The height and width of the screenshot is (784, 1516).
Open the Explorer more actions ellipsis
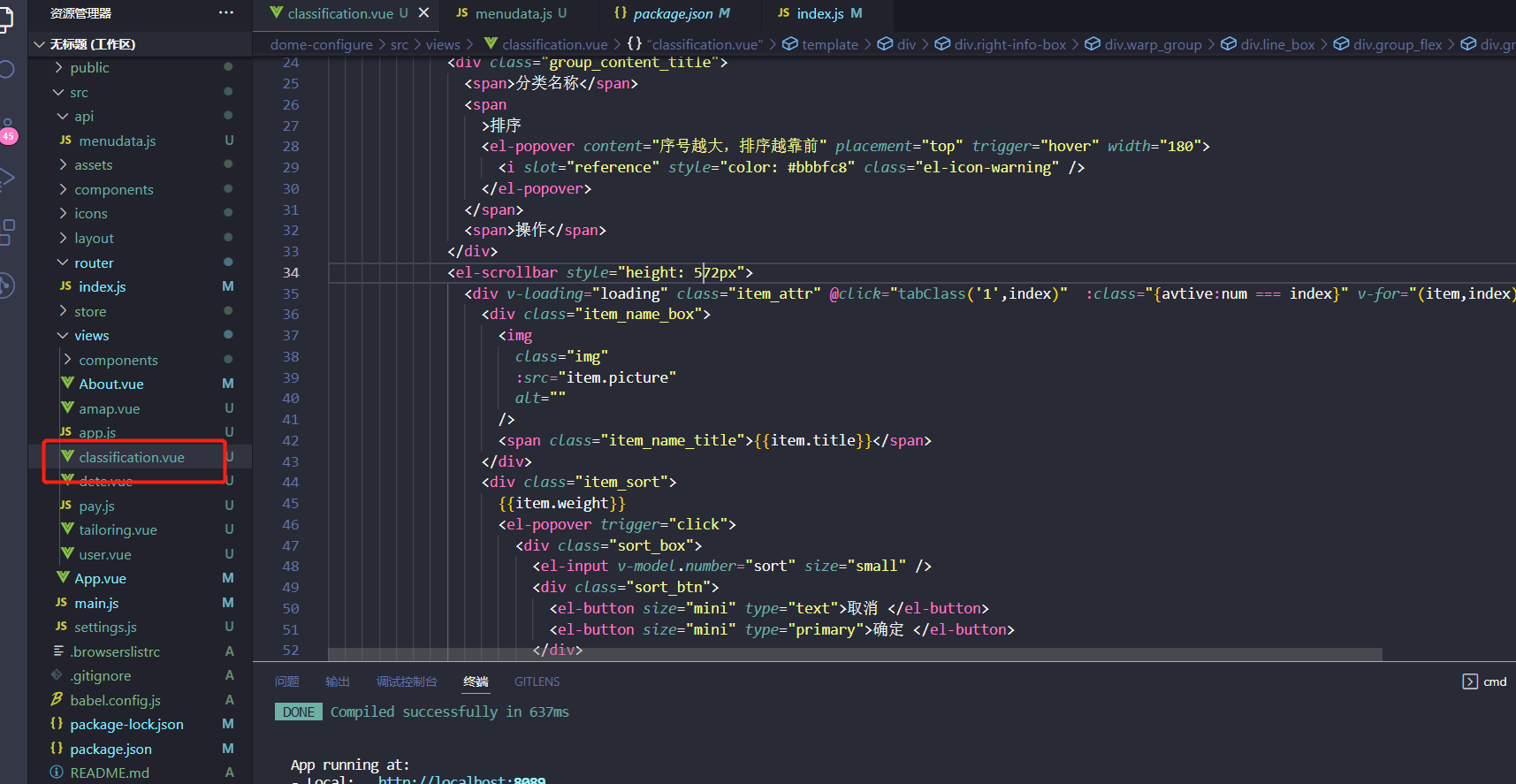click(226, 12)
